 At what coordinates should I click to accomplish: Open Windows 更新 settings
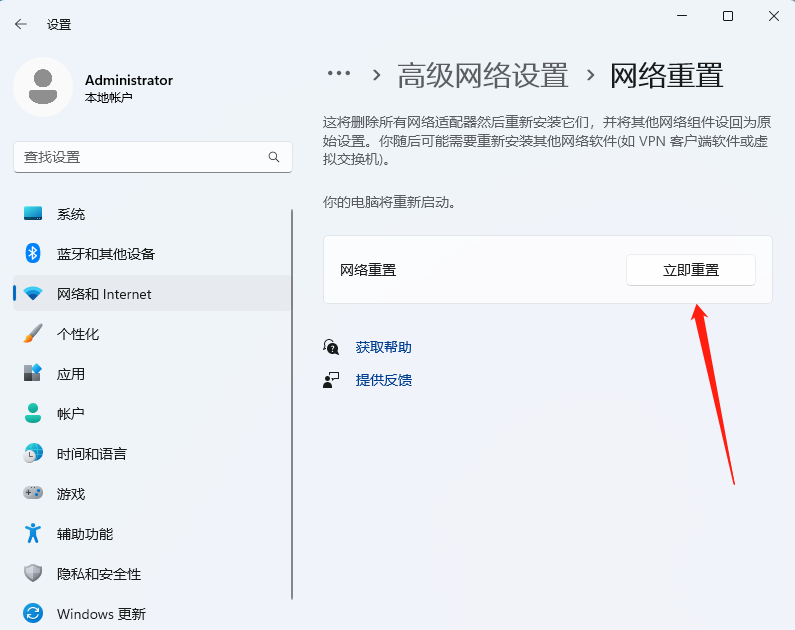pos(152,614)
